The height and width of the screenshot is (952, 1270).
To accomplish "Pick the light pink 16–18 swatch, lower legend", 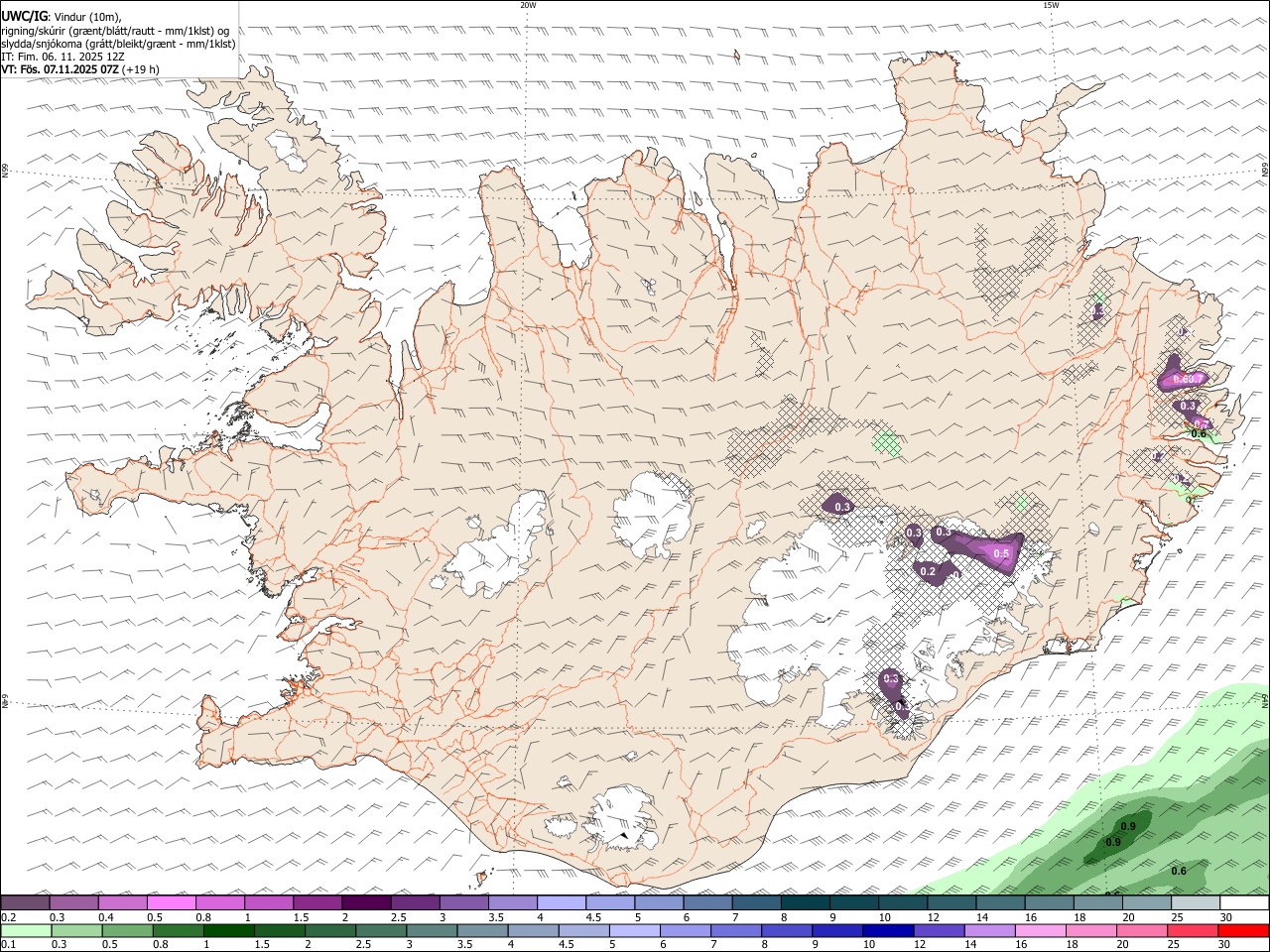I will point(1039,931).
